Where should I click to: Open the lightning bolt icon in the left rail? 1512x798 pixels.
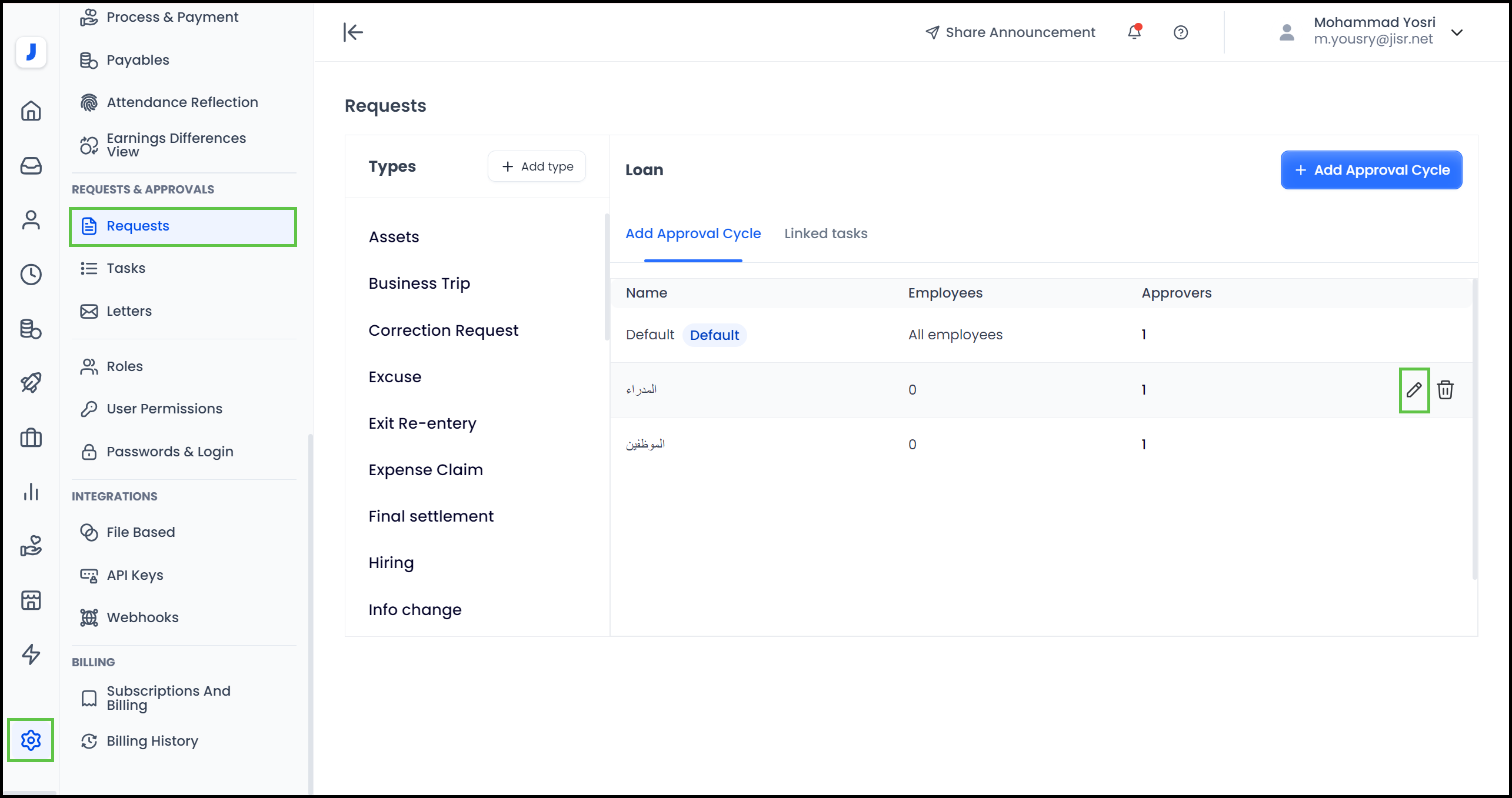[31, 655]
